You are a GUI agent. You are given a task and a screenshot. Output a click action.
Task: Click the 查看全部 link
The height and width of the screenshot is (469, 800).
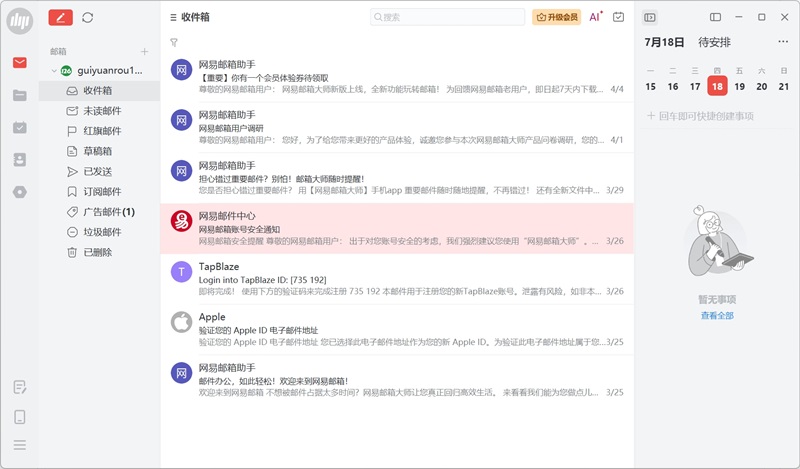[717, 315]
